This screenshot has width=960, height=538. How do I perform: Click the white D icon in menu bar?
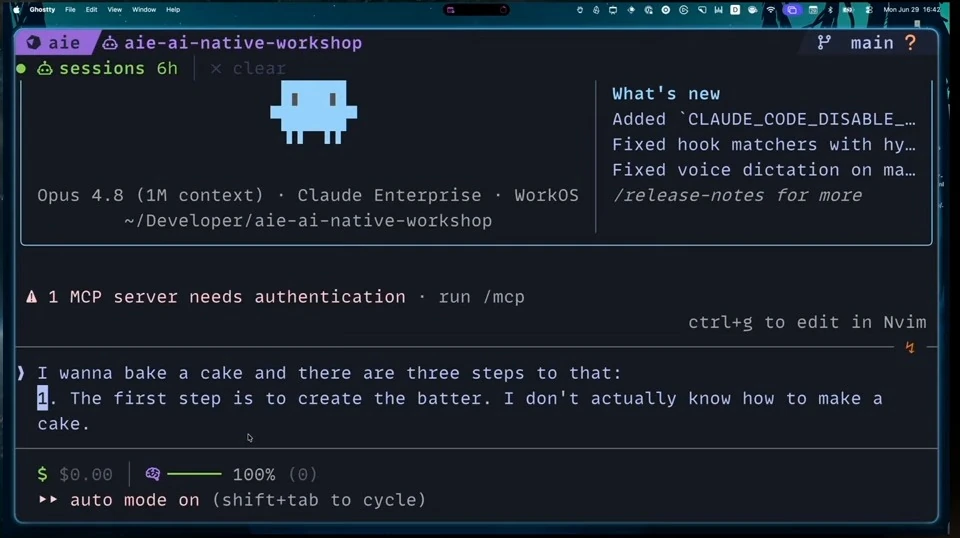(735, 10)
